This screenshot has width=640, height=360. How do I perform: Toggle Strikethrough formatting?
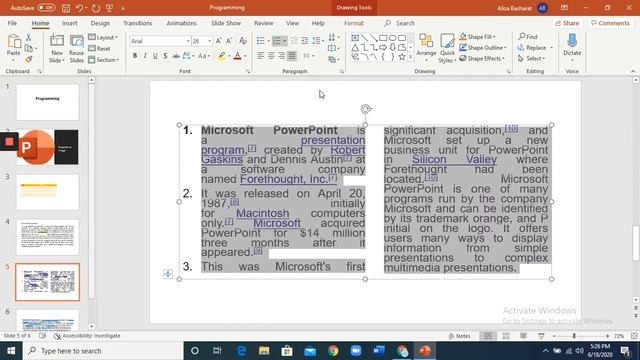tap(176, 56)
